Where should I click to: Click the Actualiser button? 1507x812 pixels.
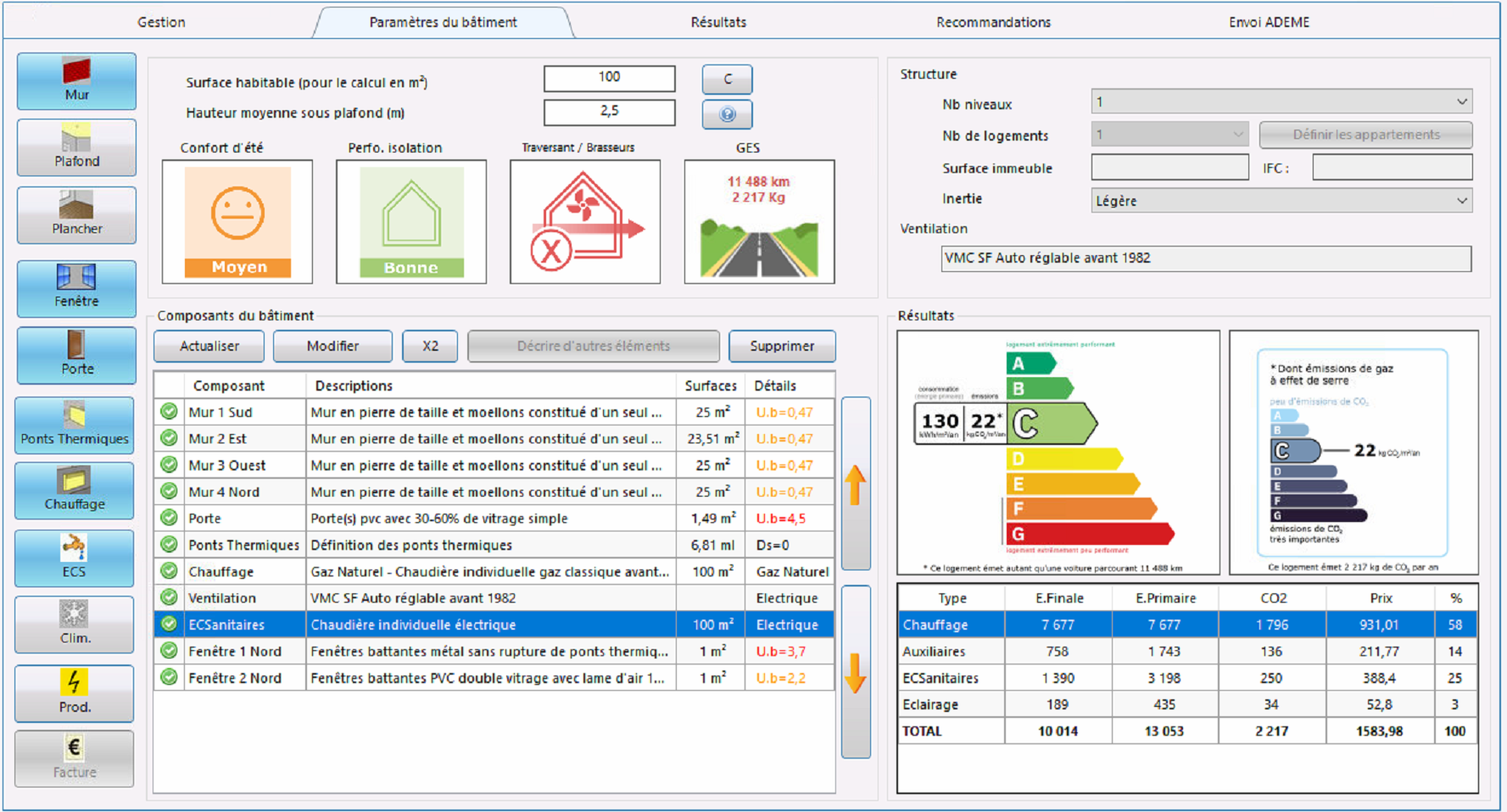[208, 346]
